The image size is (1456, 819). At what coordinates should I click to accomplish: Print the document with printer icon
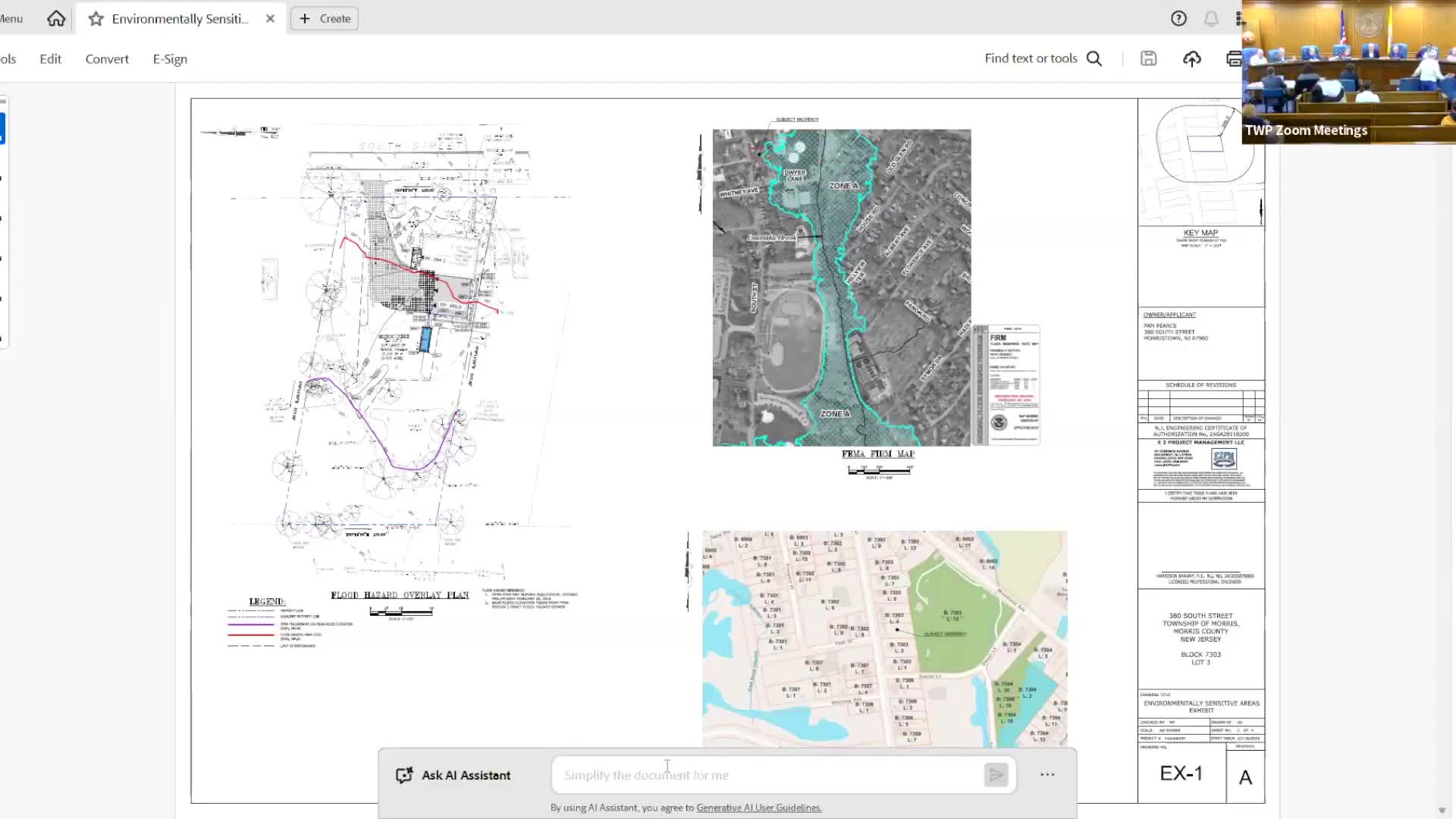click(x=1233, y=58)
